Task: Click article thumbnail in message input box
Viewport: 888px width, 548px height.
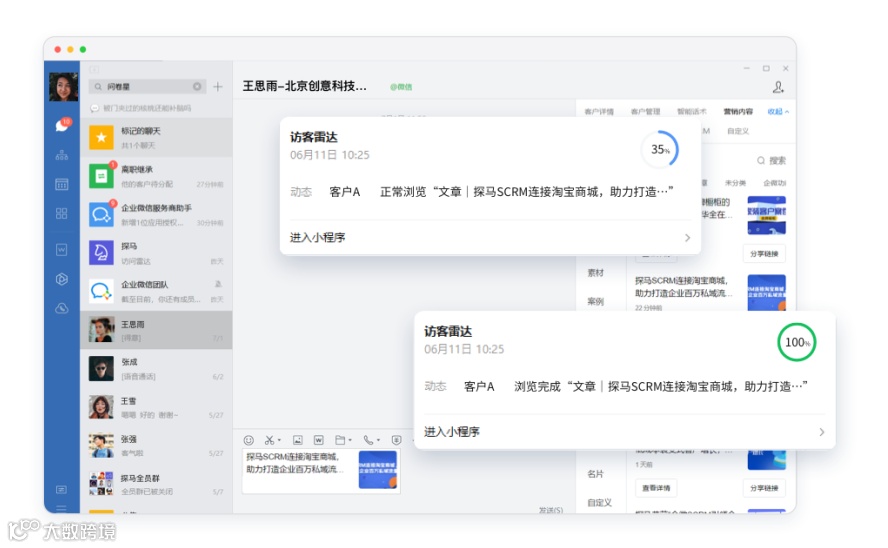Action: tap(378, 469)
